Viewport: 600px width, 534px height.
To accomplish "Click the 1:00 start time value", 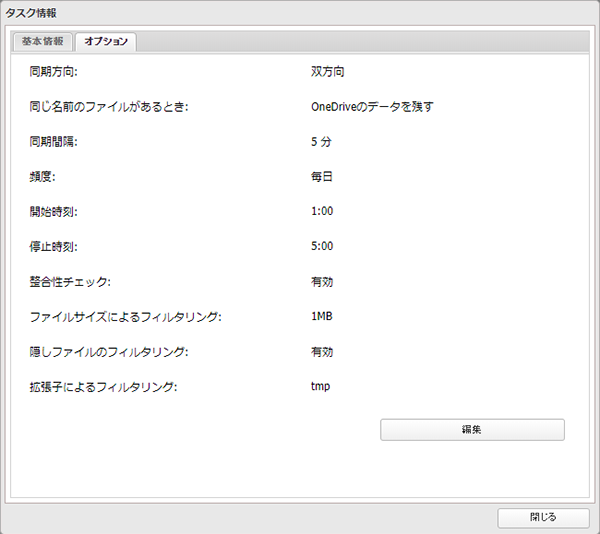I will coord(322,211).
